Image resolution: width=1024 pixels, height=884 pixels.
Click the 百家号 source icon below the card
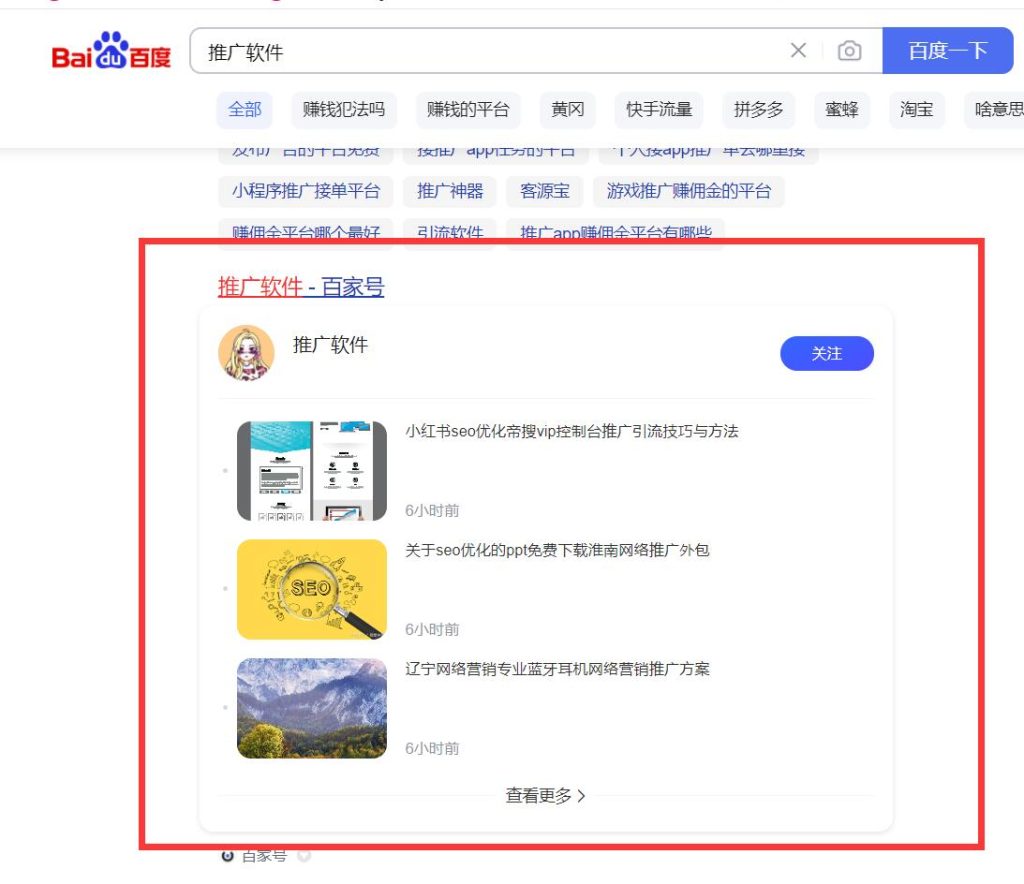[x=228, y=856]
